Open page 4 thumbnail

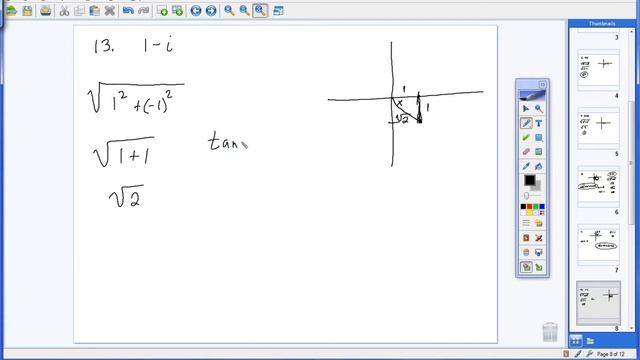tap(598, 70)
